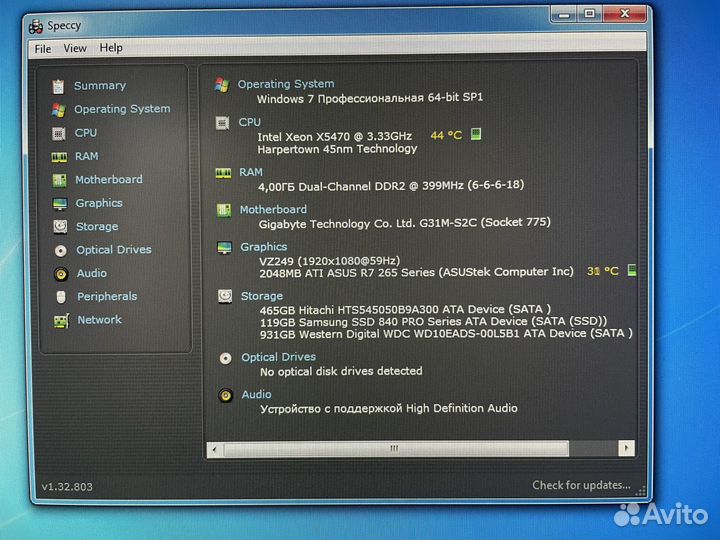Screen dimensions: 720x540
Task: Click the Intel Xeon X5470 @ 3.33GHz text
Action: pyautogui.click(x=334, y=136)
